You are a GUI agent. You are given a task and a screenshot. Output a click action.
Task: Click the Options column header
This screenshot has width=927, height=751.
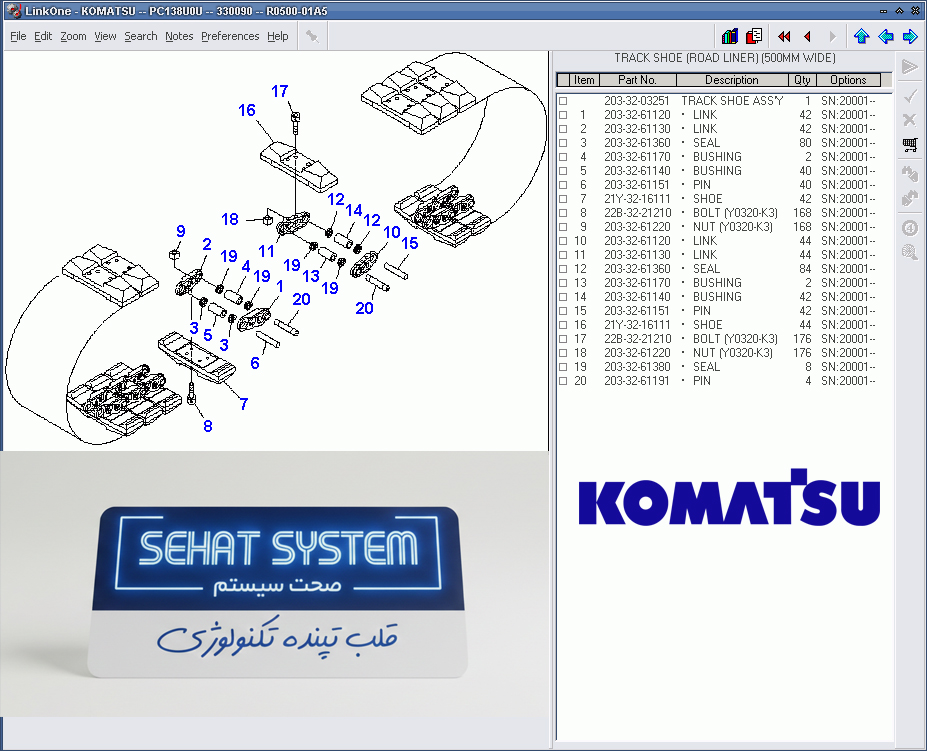[x=848, y=80]
